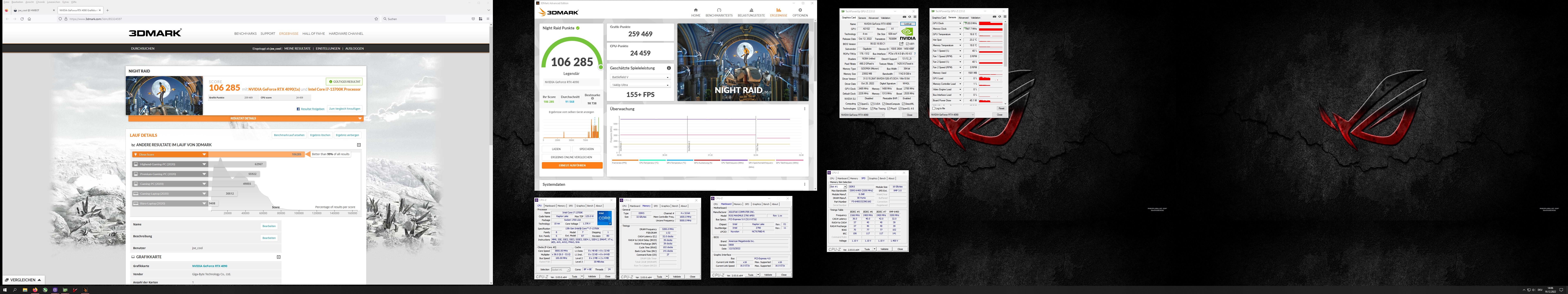This screenshot has height=294, width=1568.
Task: Click 3DMark app Home icon
Action: coord(696,12)
